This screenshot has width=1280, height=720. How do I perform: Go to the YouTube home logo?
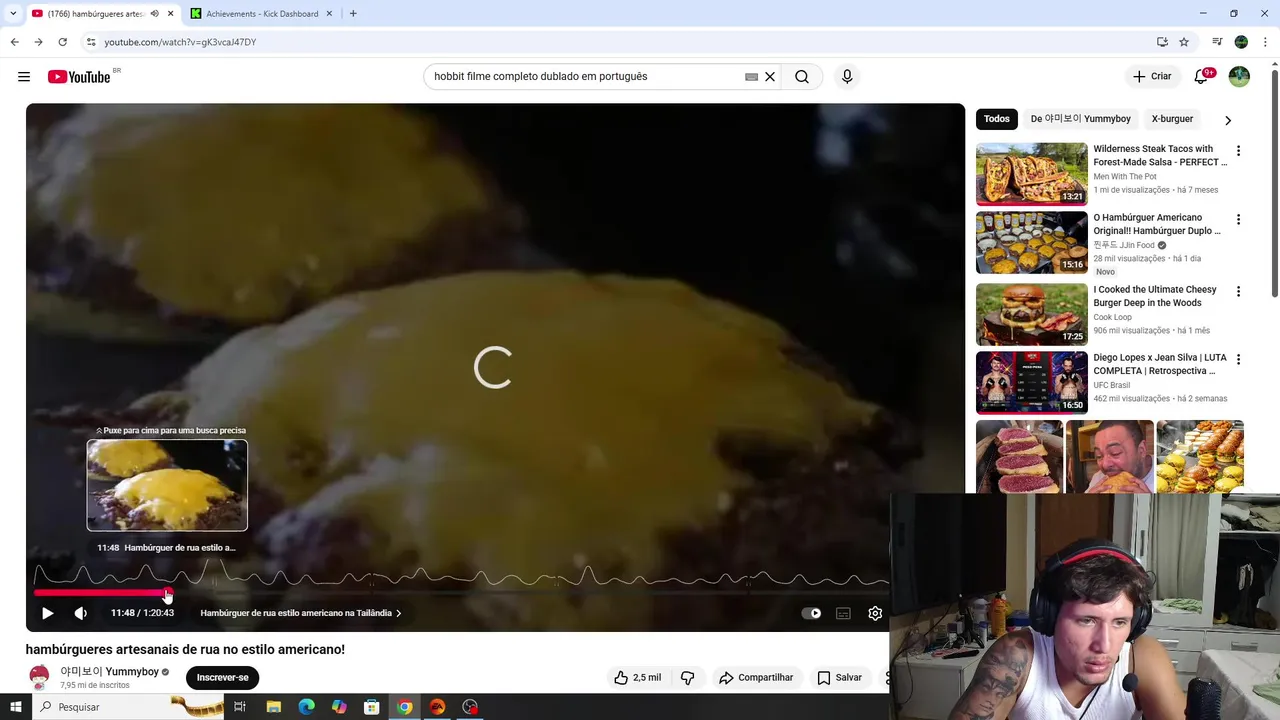tap(79, 77)
